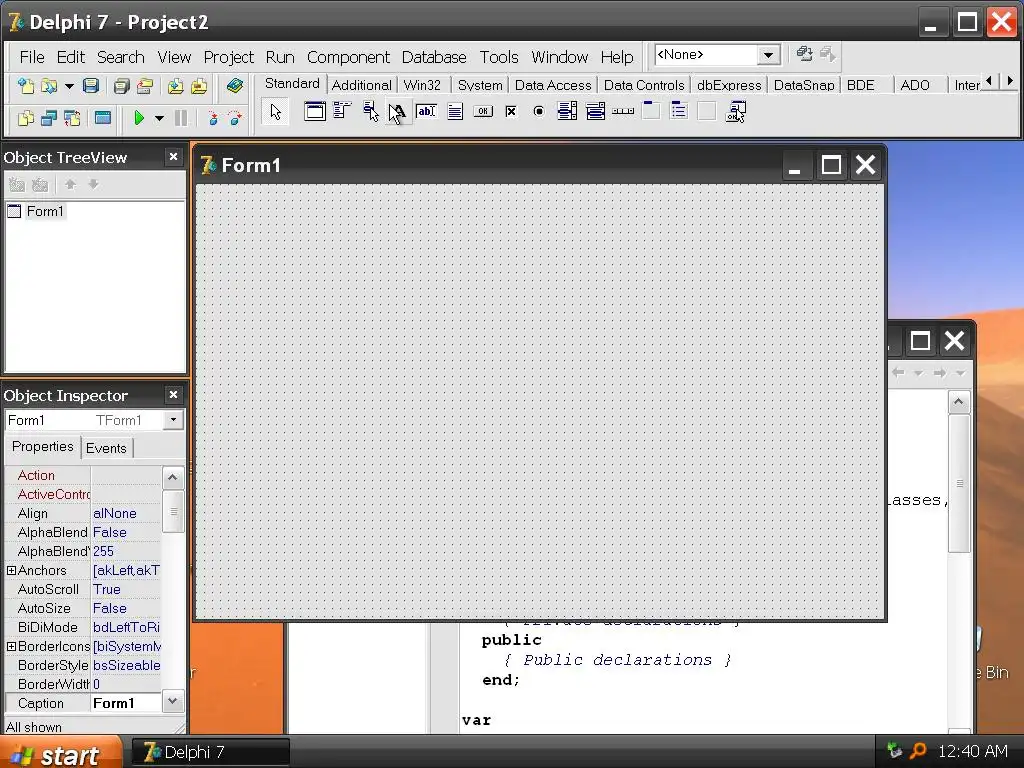1024x768 pixels.
Task: Click Remove file from project icon
Action: click(x=199, y=86)
